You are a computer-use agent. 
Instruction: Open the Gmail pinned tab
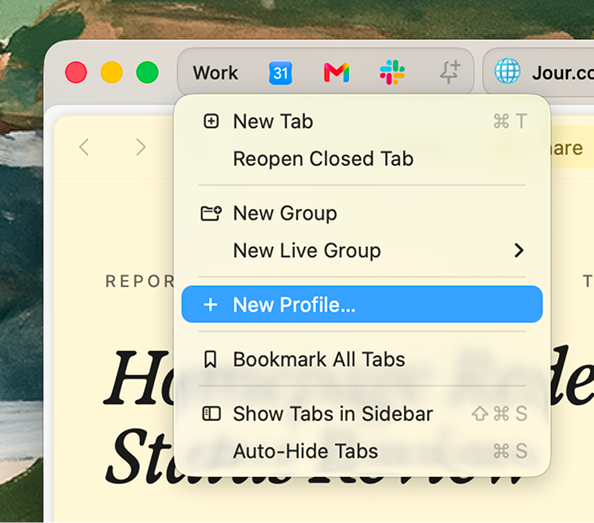click(x=336, y=73)
